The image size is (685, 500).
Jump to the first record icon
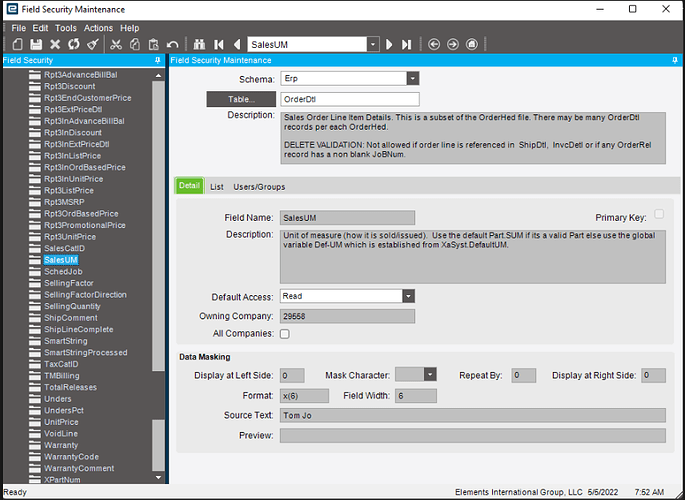(x=219, y=44)
